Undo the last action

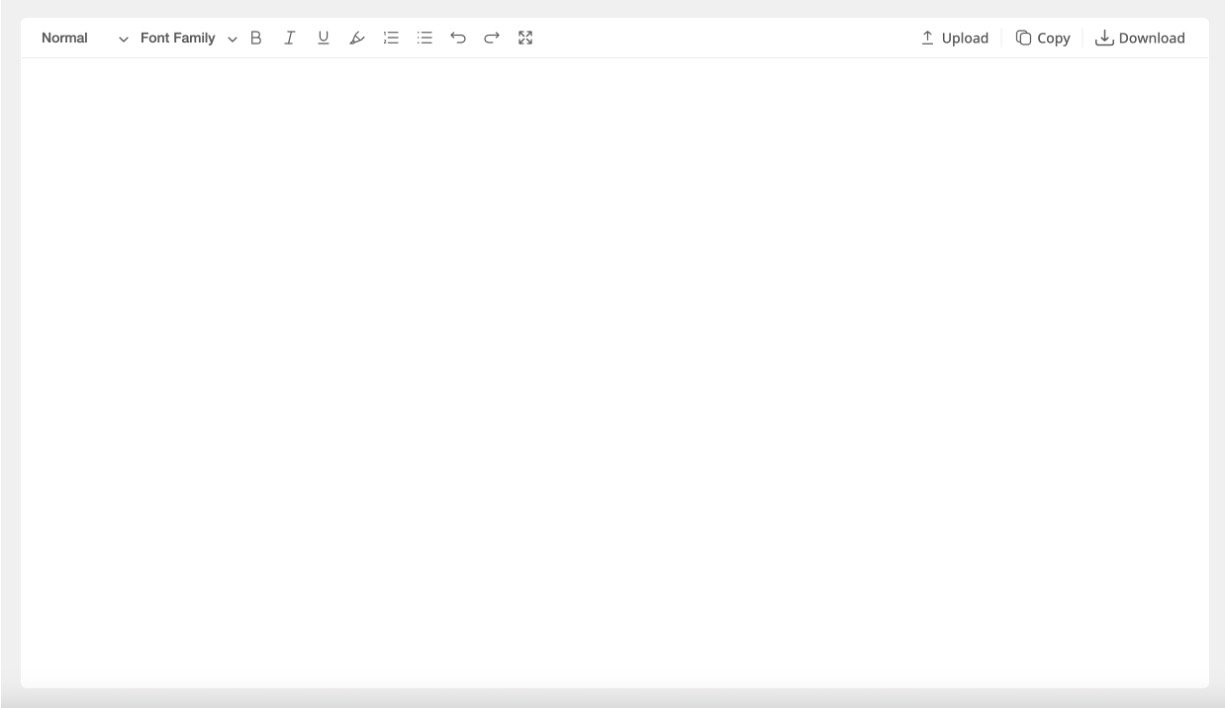point(458,38)
